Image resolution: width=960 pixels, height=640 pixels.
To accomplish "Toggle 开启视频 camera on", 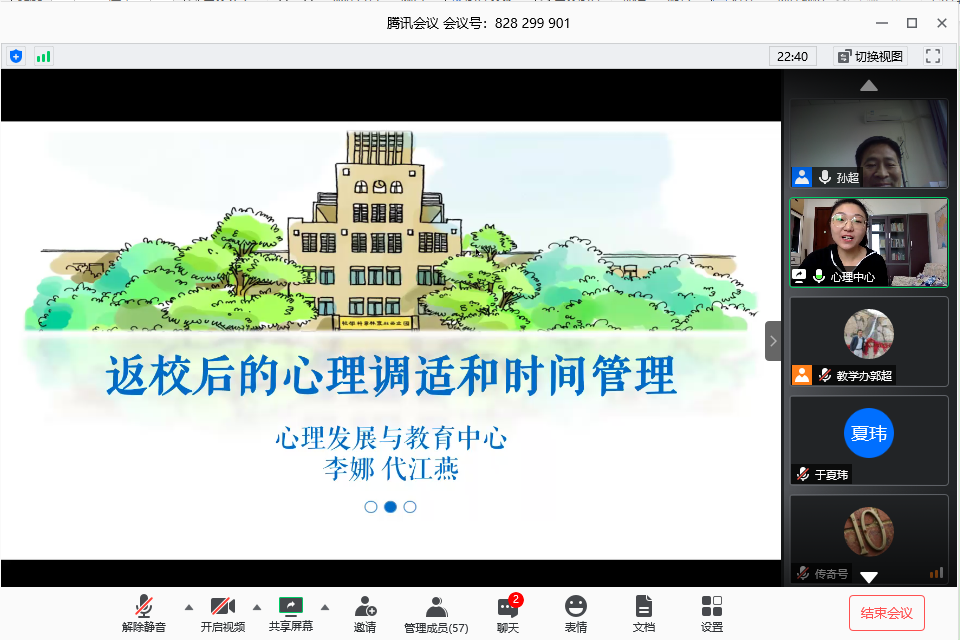I will (x=222, y=612).
